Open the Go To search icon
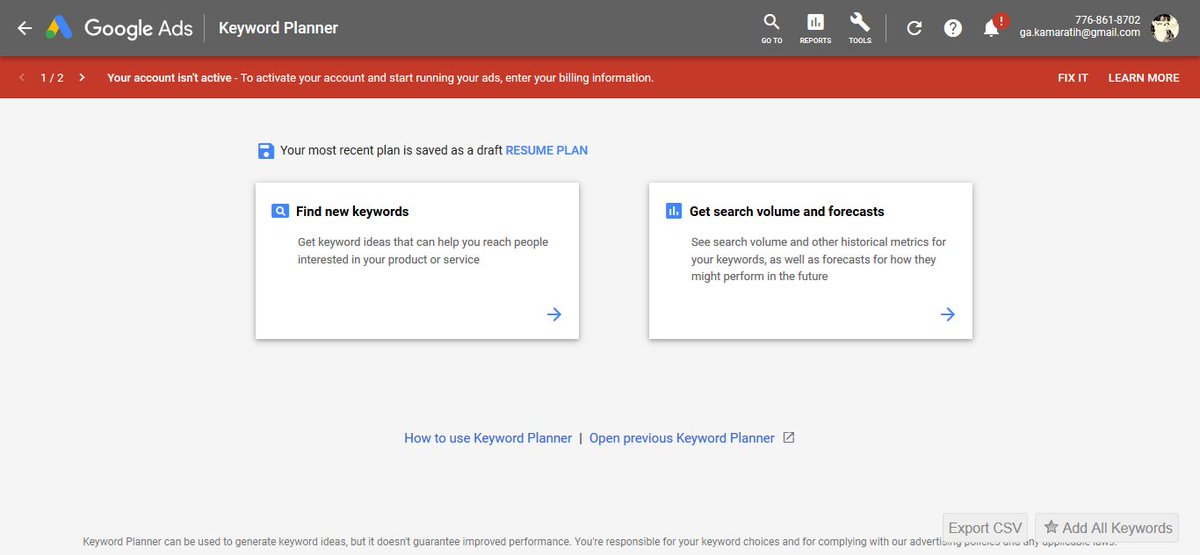Image resolution: width=1200 pixels, height=555 pixels. click(771, 28)
